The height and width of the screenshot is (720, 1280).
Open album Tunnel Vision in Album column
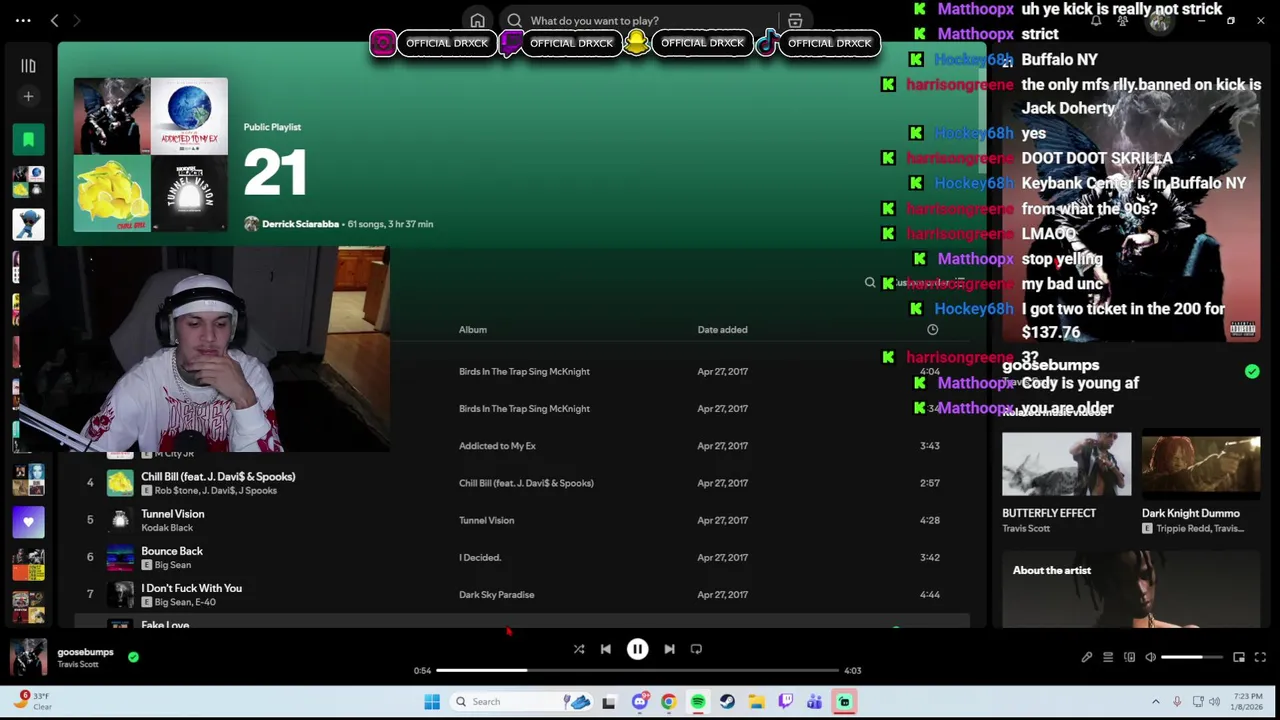tap(486, 520)
